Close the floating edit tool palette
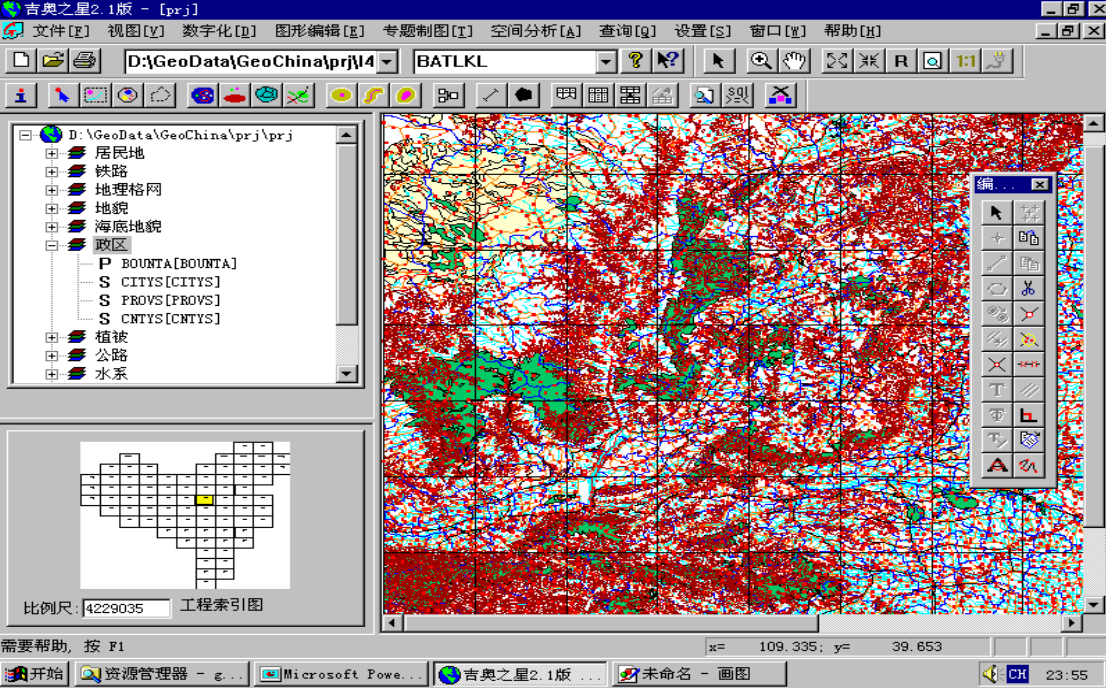Viewport: 1106px width, 688px height. (x=1039, y=184)
